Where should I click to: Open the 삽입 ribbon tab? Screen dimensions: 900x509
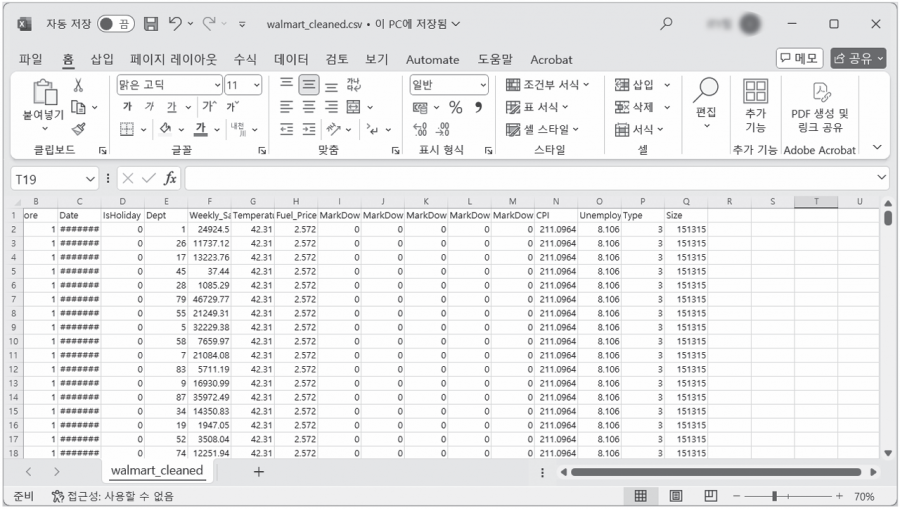[x=102, y=59]
